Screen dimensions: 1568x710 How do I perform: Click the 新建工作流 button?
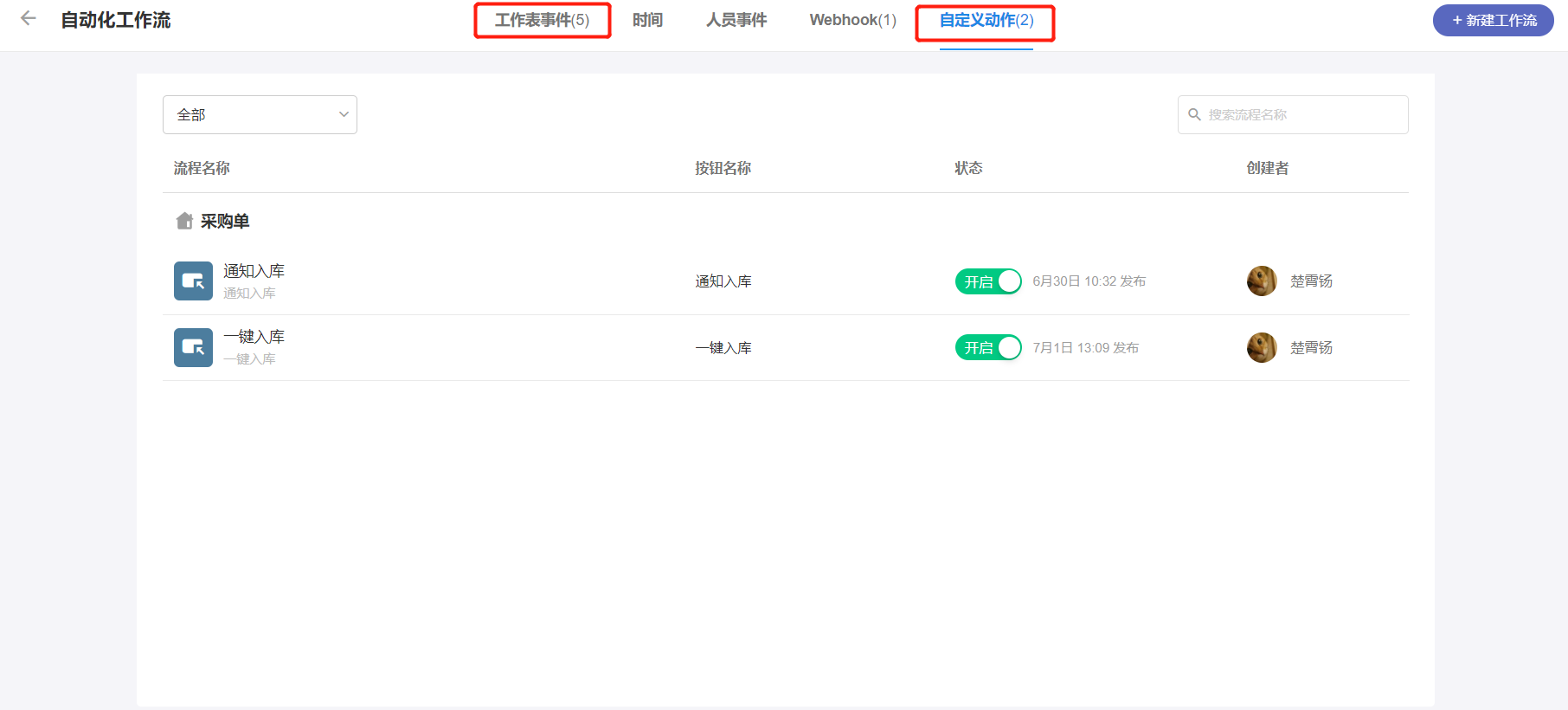pyautogui.click(x=1494, y=20)
